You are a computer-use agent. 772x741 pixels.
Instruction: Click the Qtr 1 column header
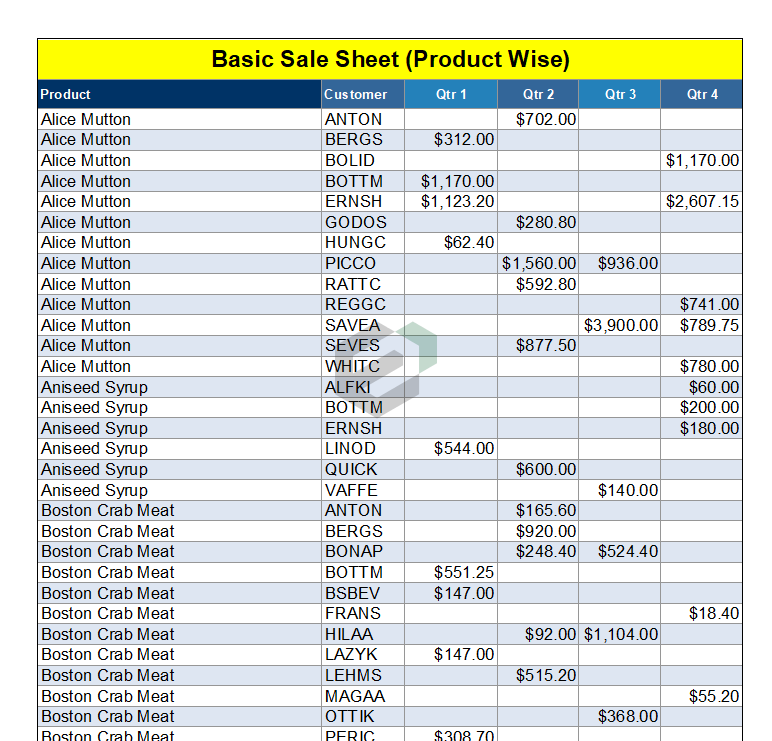(x=451, y=94)
